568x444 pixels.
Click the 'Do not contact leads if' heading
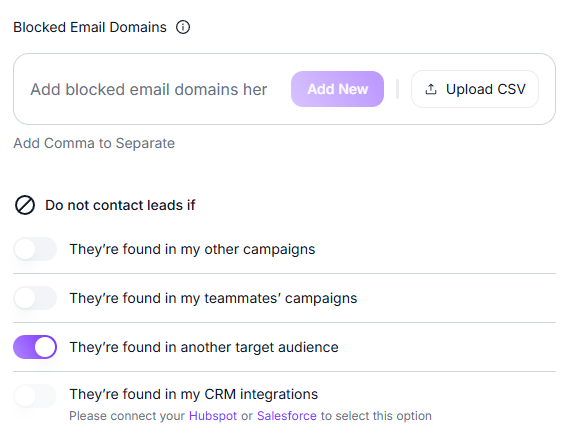point(120,205)
